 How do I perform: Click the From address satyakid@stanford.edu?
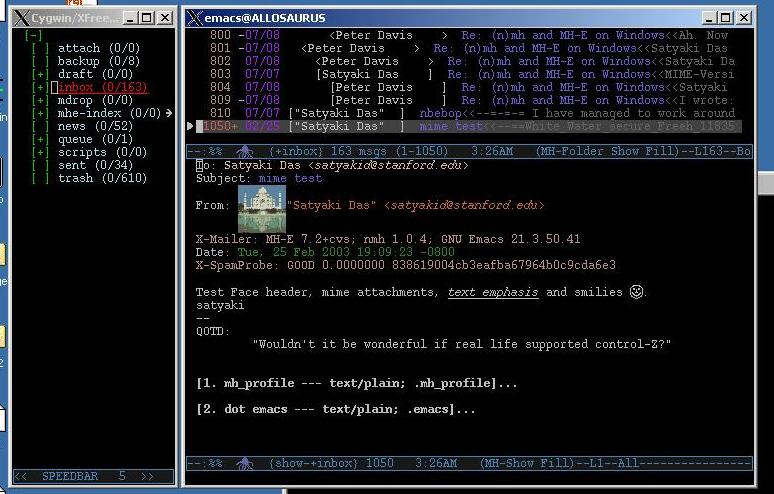point(464,205)
